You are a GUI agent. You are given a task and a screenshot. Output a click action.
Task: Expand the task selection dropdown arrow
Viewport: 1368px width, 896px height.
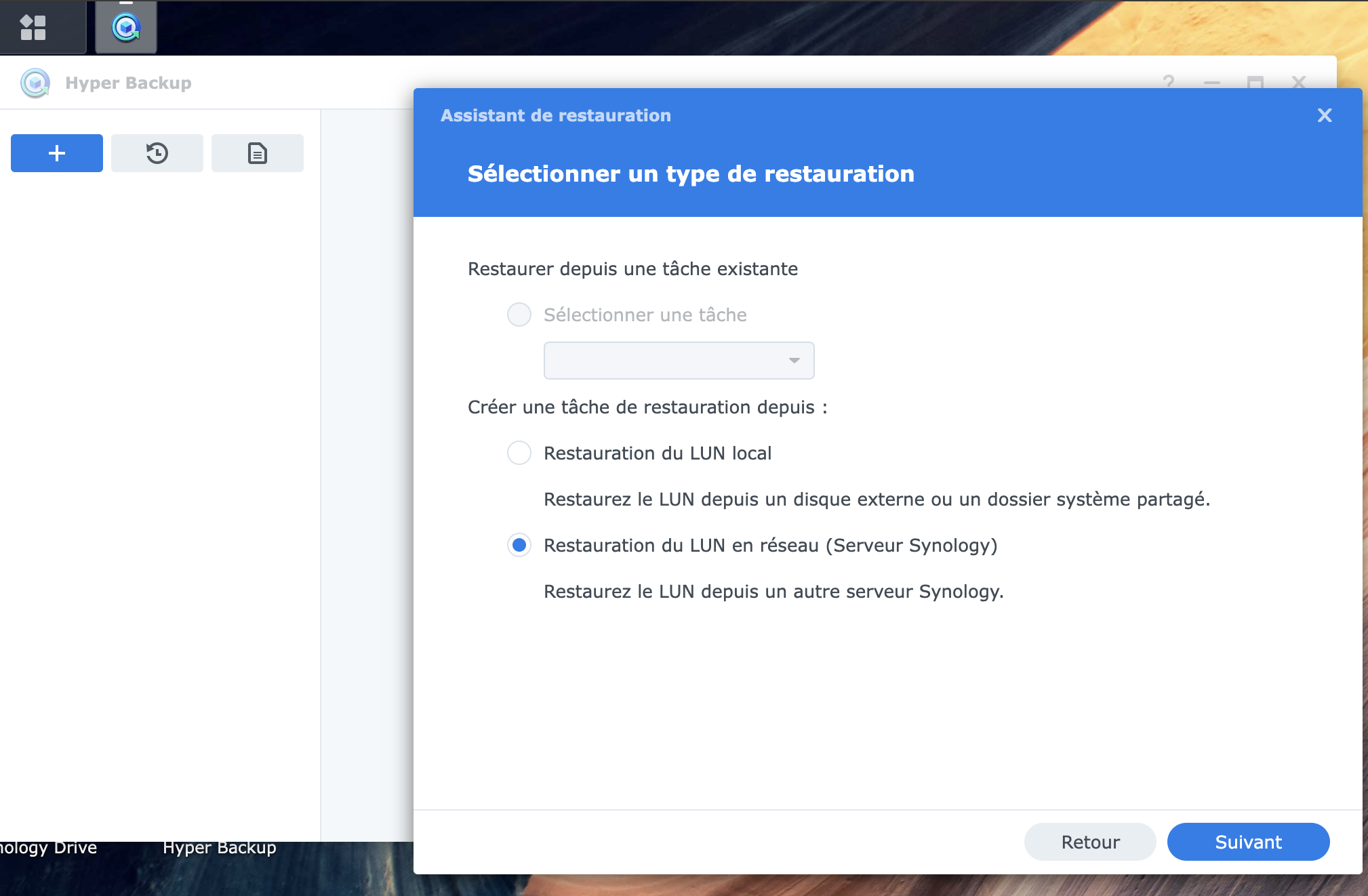(x=794, y=361)
